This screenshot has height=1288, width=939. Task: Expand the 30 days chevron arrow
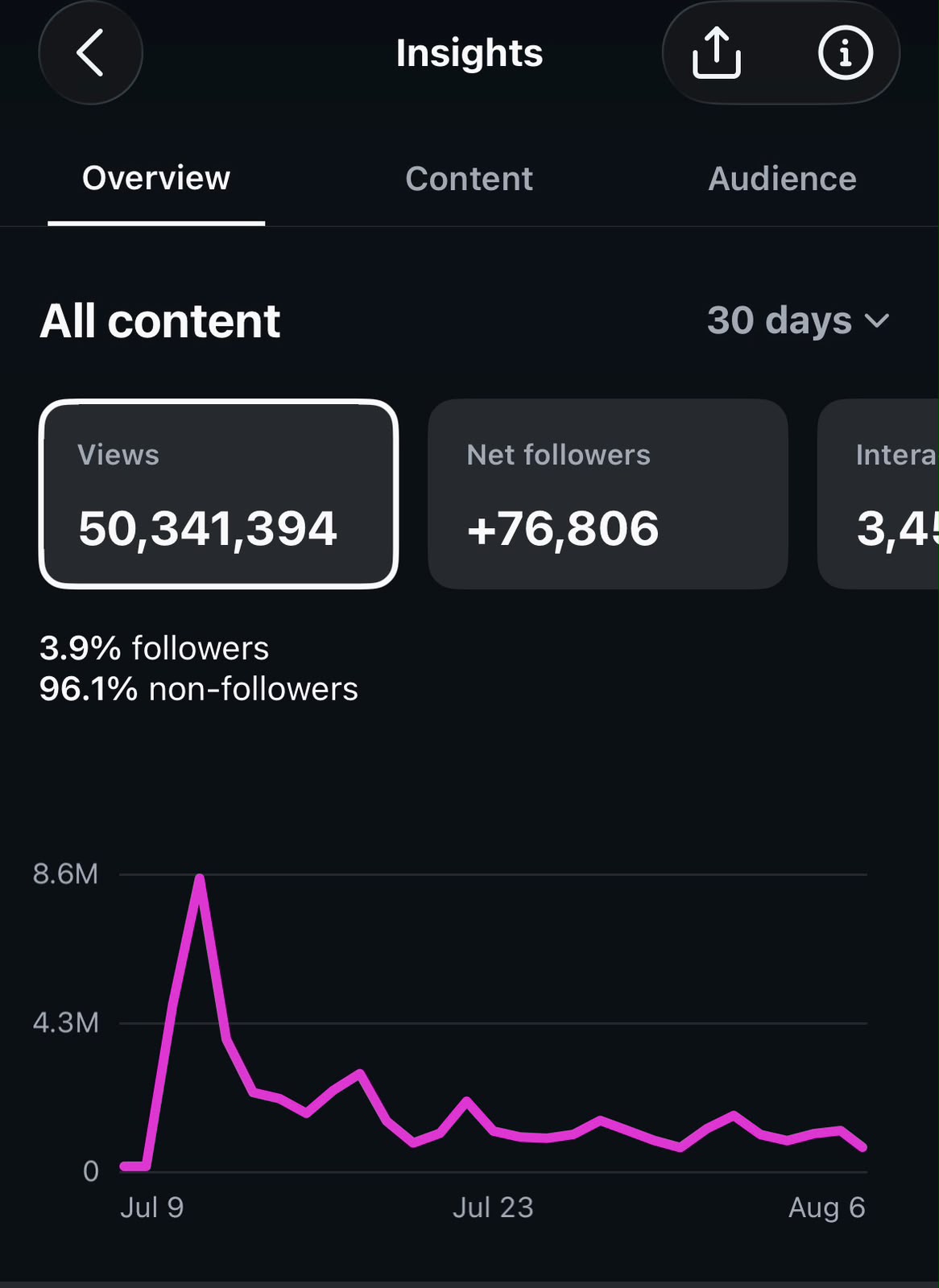(x=877, y=320)
